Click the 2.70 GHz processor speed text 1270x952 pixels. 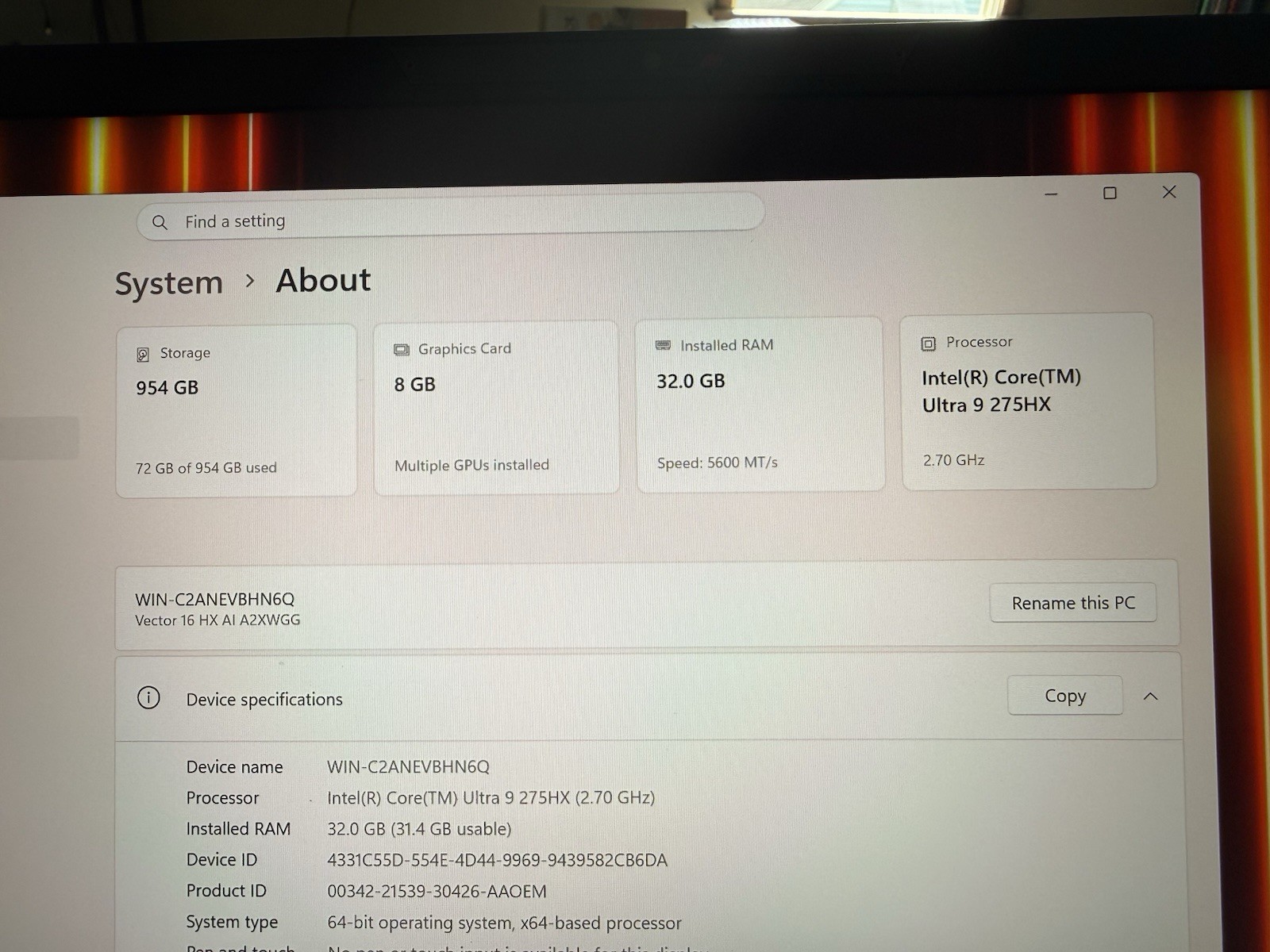(x=953, y=460)
